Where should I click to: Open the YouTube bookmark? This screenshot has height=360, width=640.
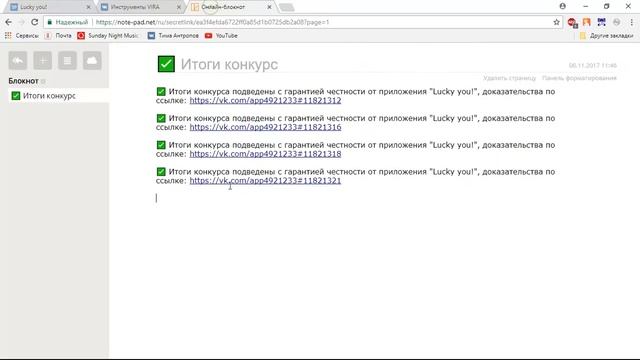(221, 36)
